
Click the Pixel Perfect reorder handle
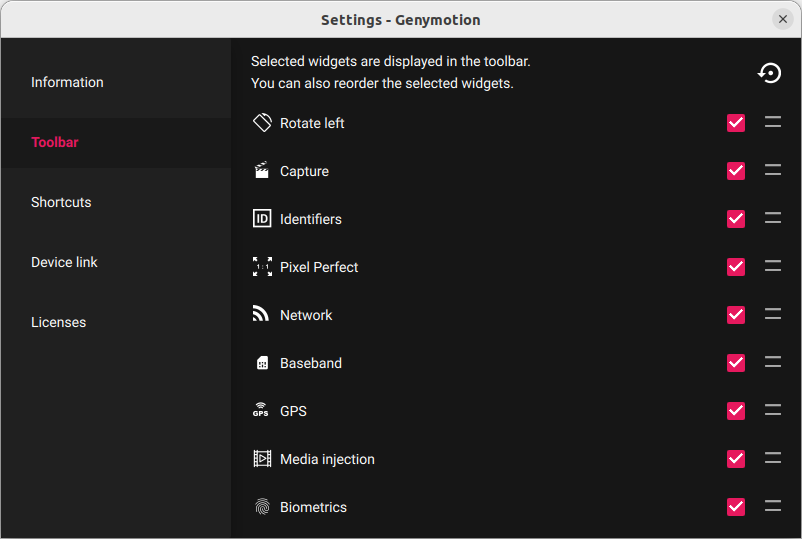(x=773, y=267)
